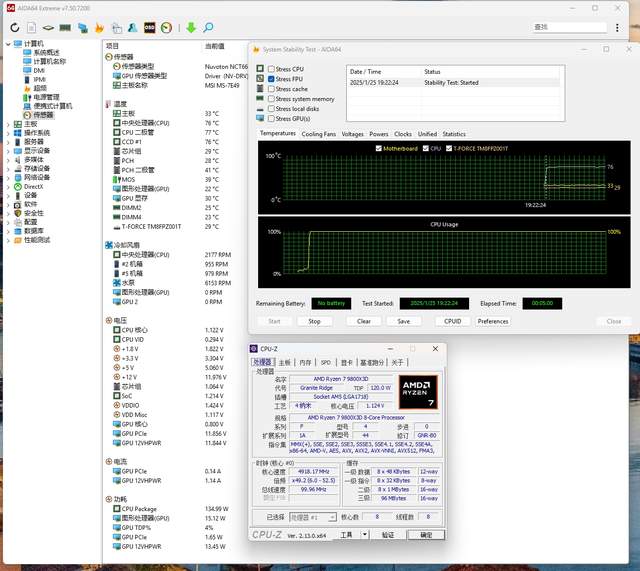This screenshot has height=571, width=640.
Task: Collapse the 计算机 tree node arrow
Action: 8,44
